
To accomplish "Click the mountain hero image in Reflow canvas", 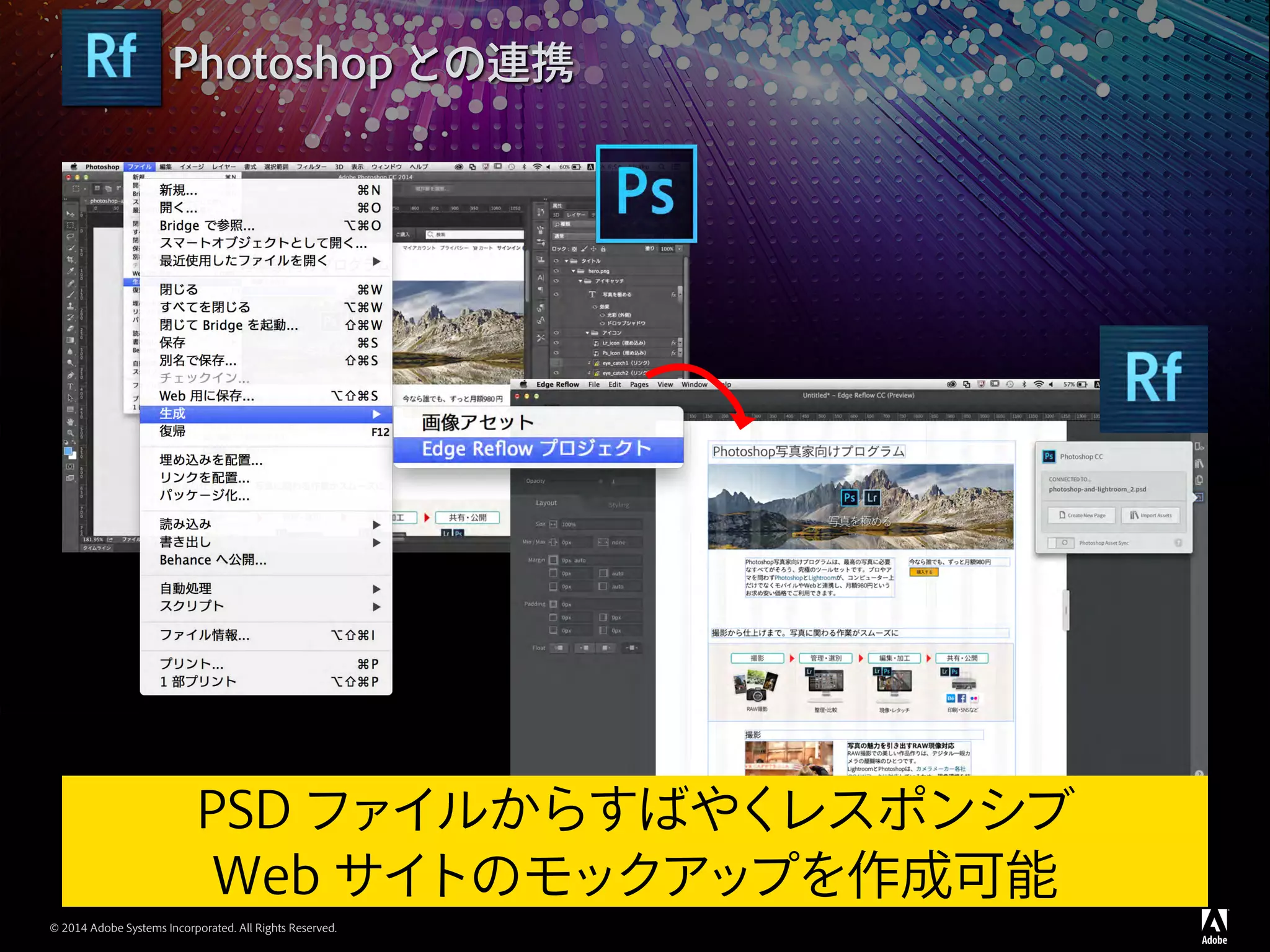I will coord(861,507).
